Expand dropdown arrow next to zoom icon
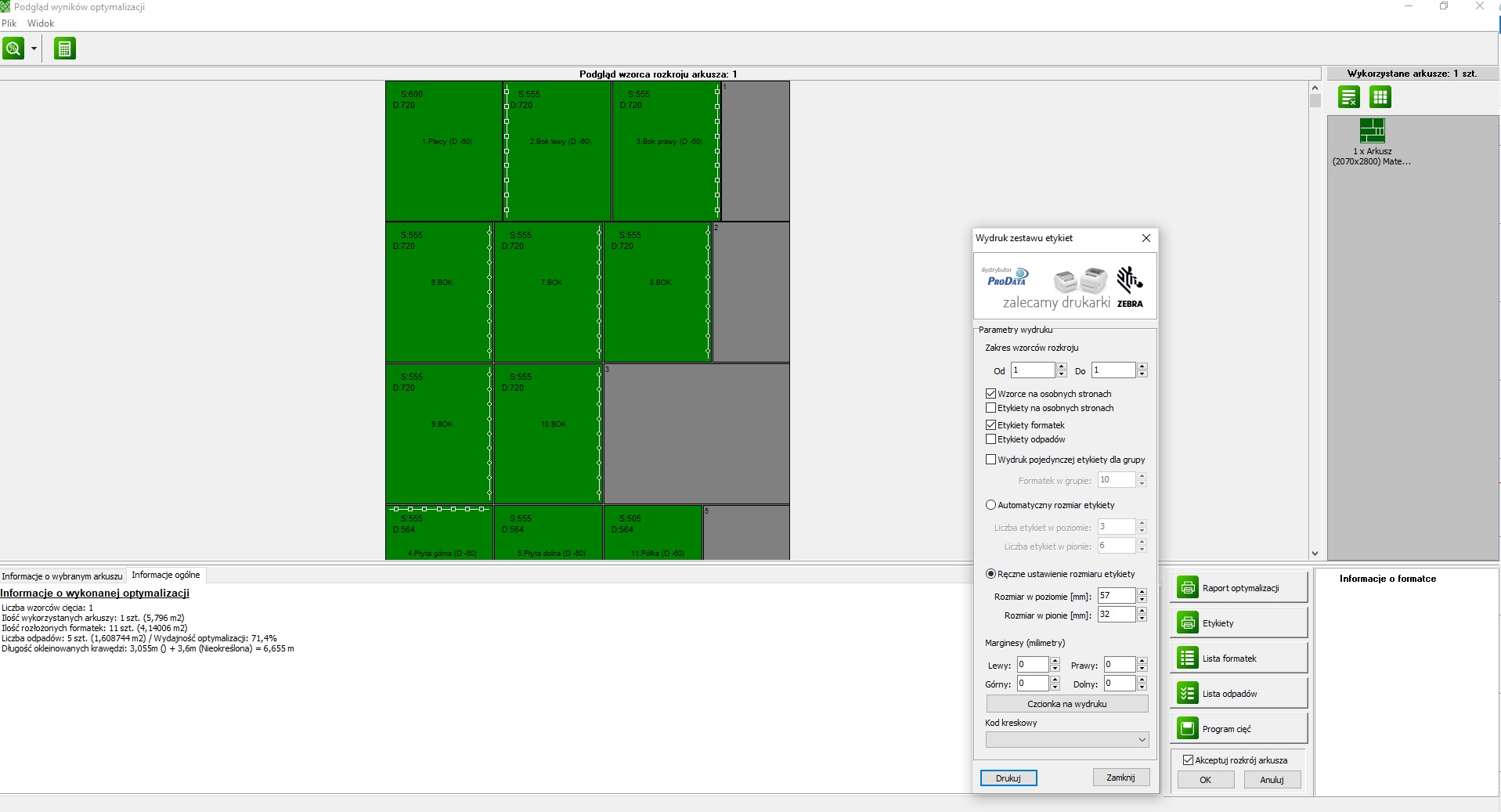 point(34,49)
